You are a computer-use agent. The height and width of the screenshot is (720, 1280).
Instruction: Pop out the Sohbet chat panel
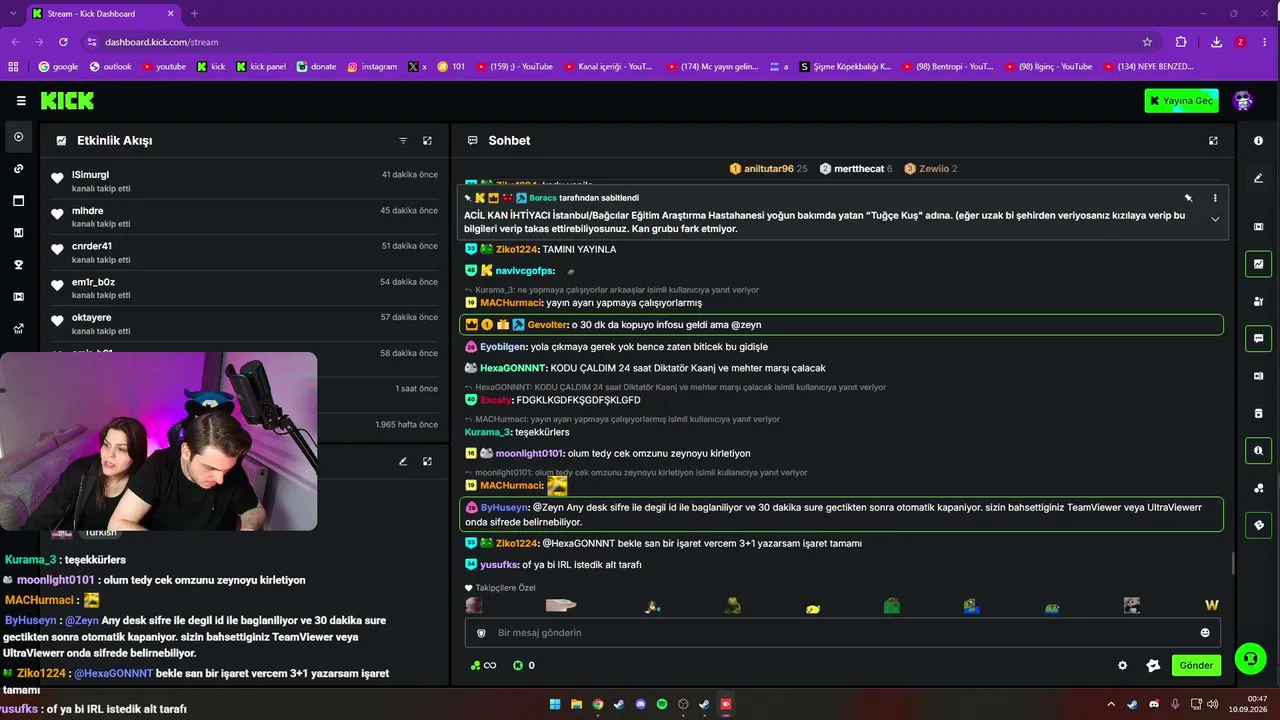tap(1213, 141)
